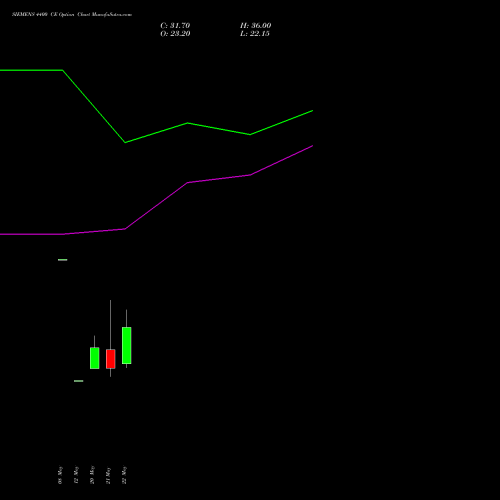Click the small flat candle dash above 12 May
The image size is (500, 500).
[79, 381]
